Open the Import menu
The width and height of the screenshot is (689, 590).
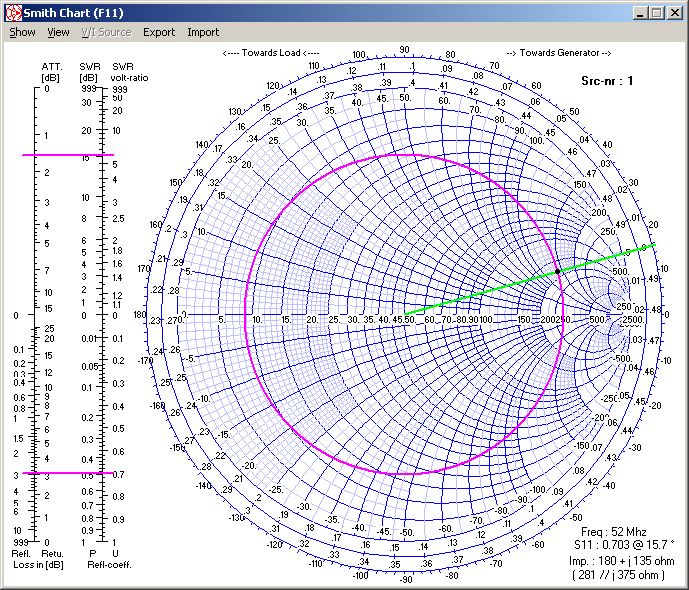coord(203,32)
